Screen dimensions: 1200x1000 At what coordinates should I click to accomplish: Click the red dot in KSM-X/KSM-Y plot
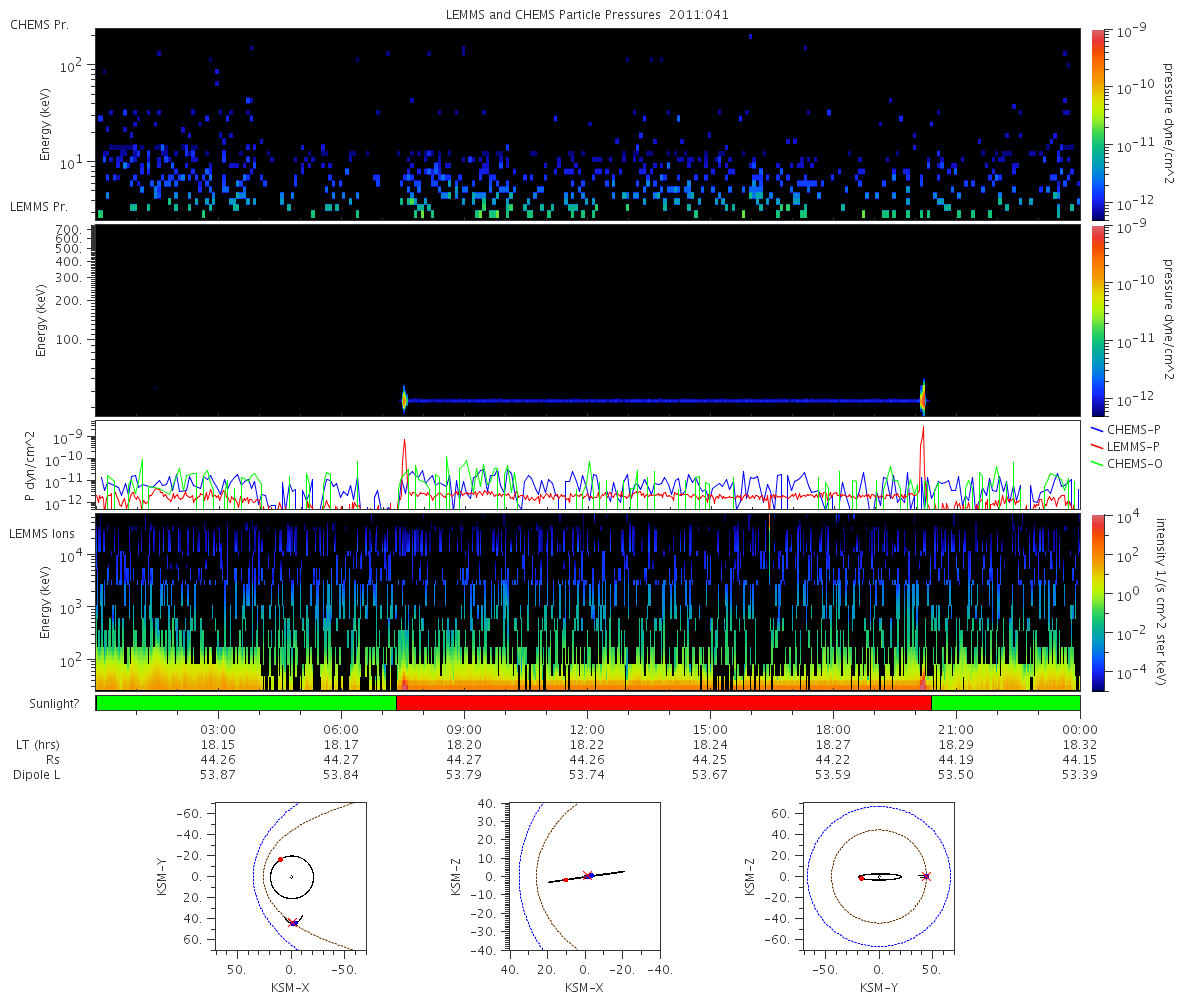pos(281,859)
